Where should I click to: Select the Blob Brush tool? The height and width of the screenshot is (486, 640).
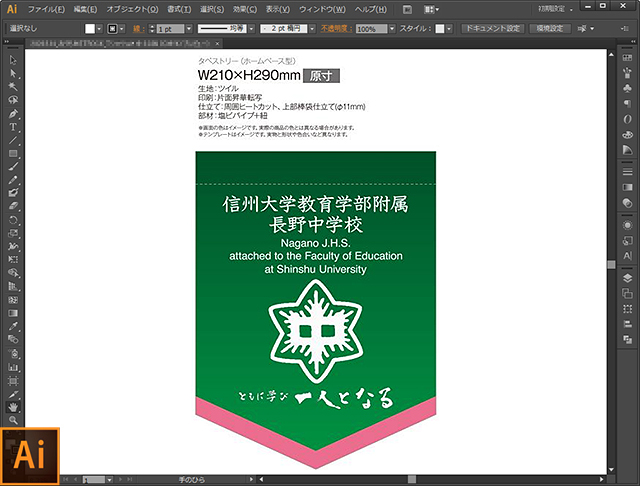[x=13, y=193]
